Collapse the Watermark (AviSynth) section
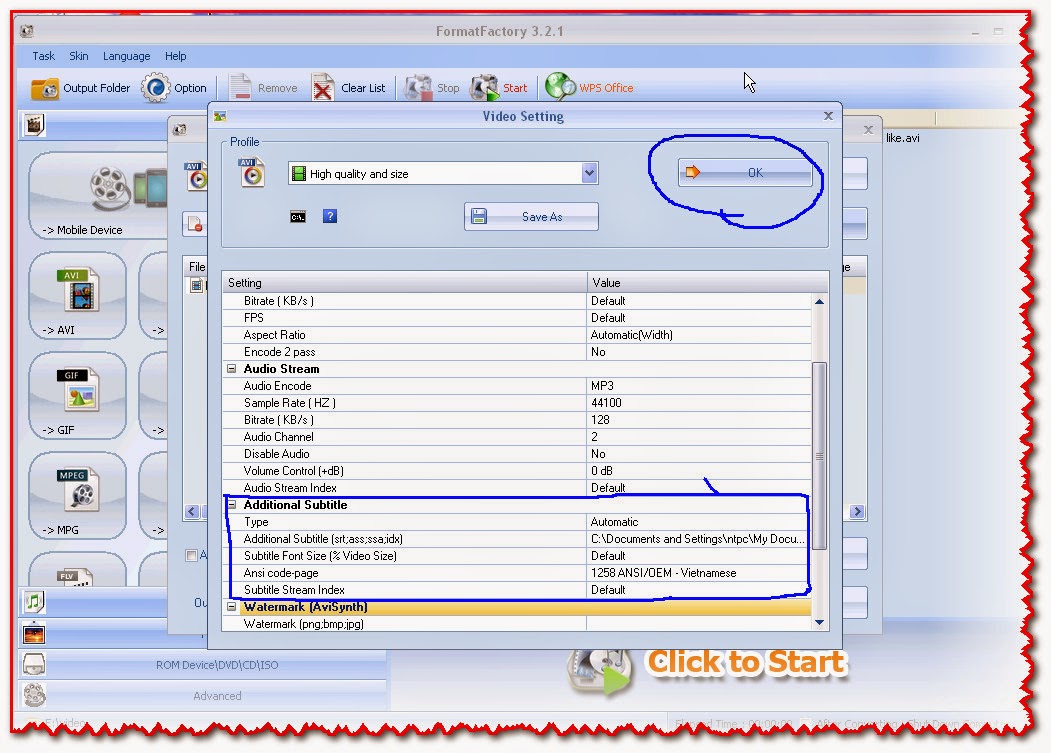This screenshot has height=753, width=1051. pos(231,607)
